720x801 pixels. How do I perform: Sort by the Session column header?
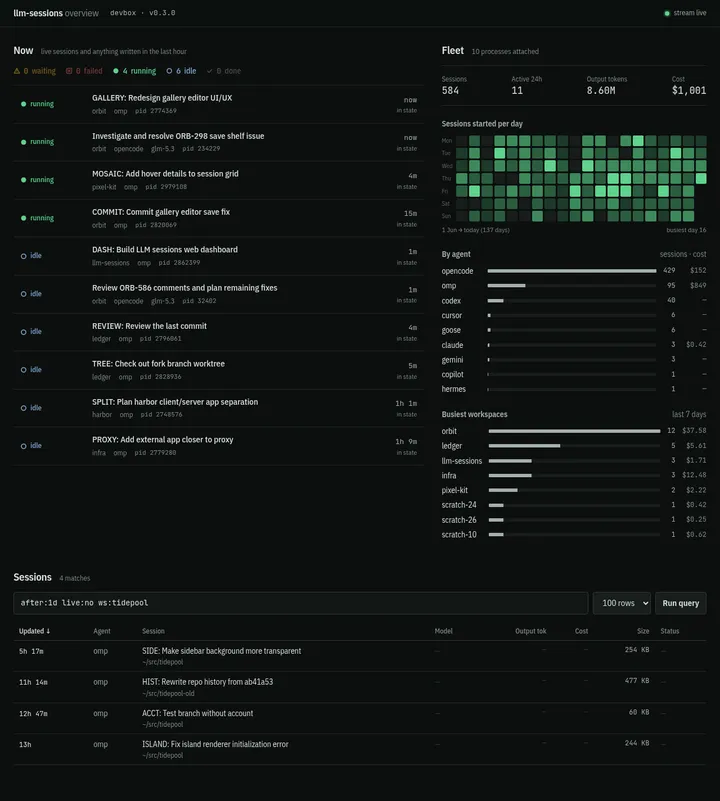pyautogui.click(x=153, y=631)
